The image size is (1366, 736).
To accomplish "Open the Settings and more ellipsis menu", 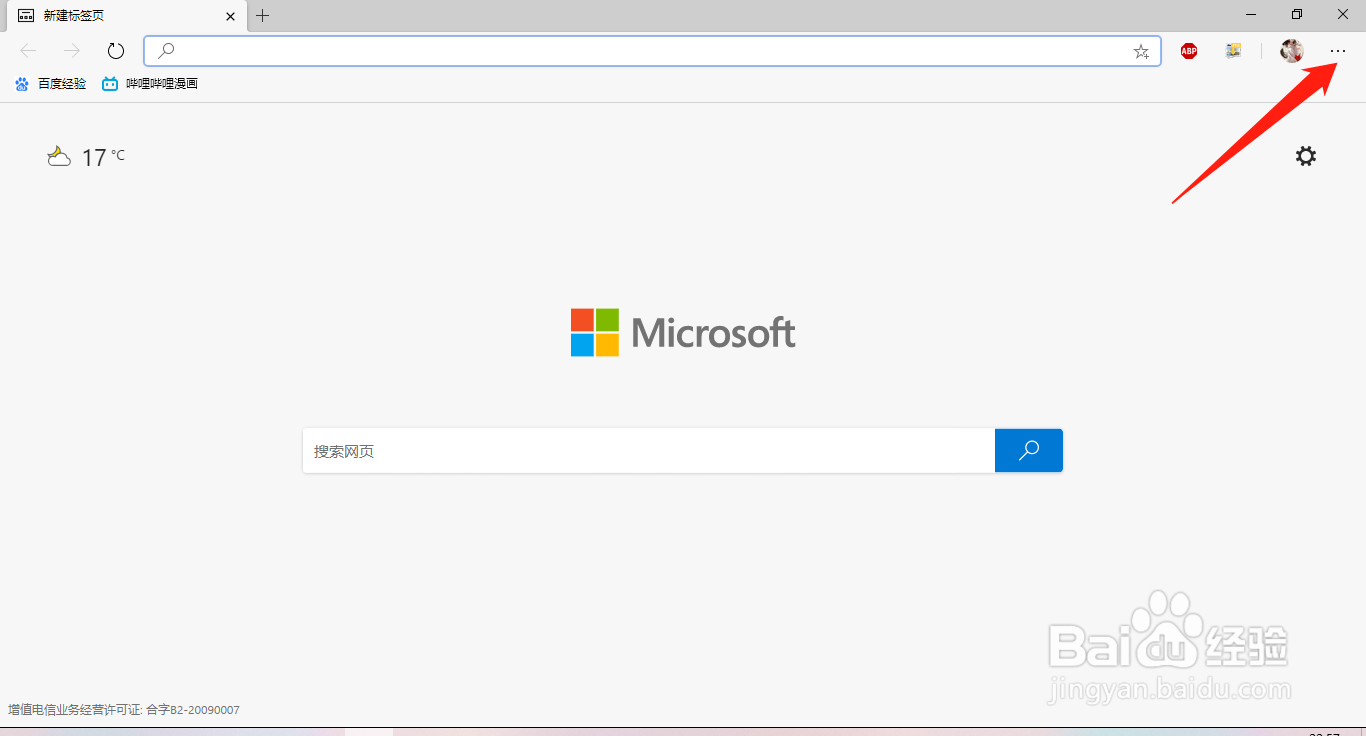I will (1338, 51).
